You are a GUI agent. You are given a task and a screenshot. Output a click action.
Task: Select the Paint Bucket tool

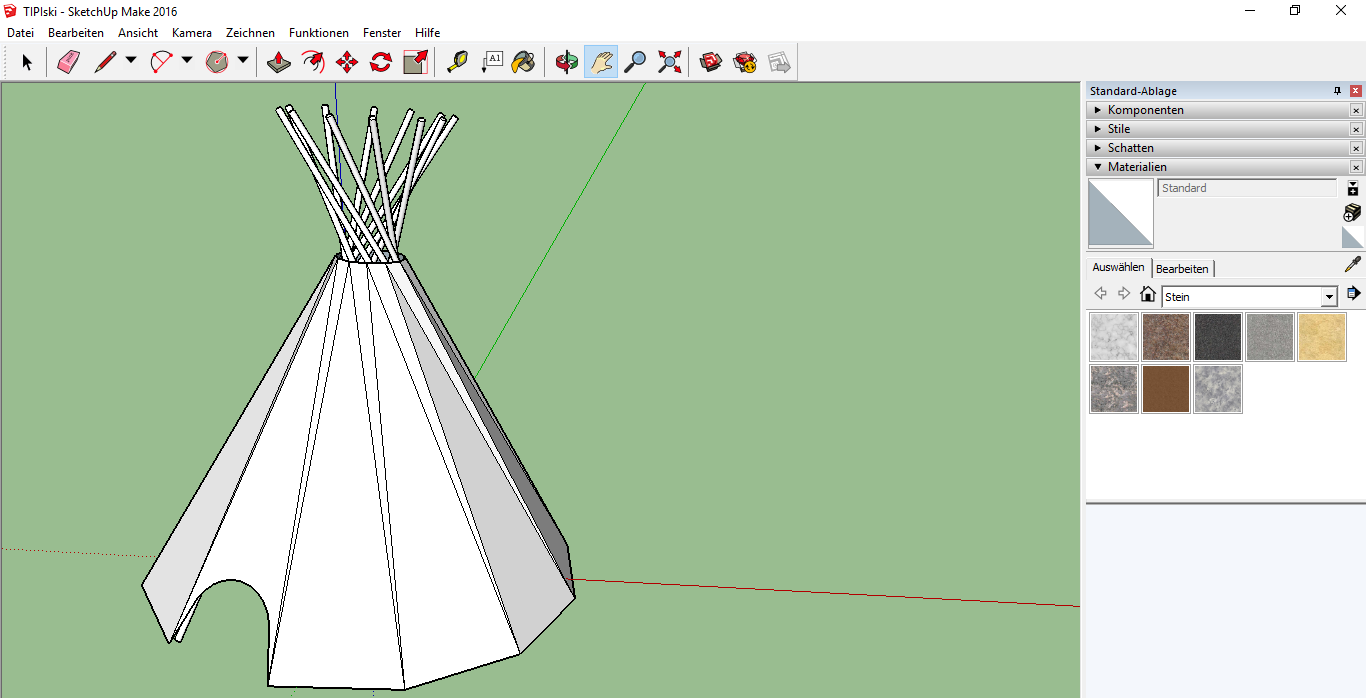coord(523,63)
